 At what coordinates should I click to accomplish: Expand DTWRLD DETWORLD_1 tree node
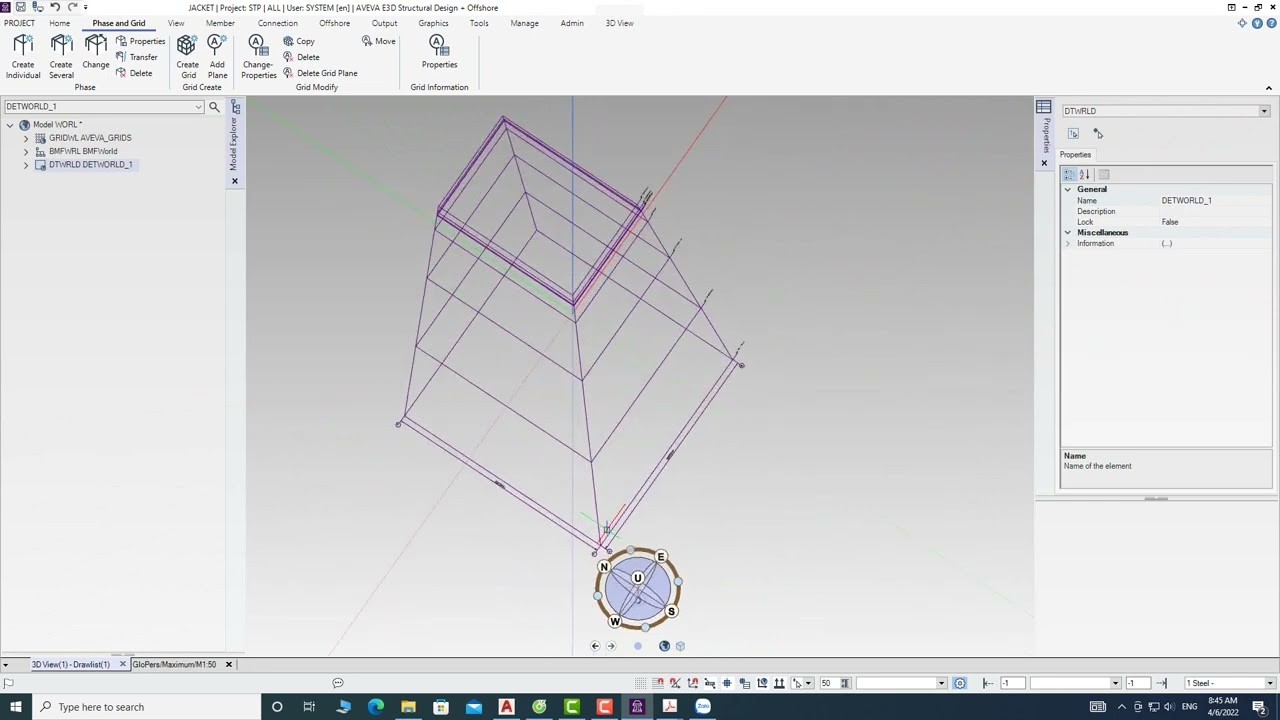click(26, 165)
